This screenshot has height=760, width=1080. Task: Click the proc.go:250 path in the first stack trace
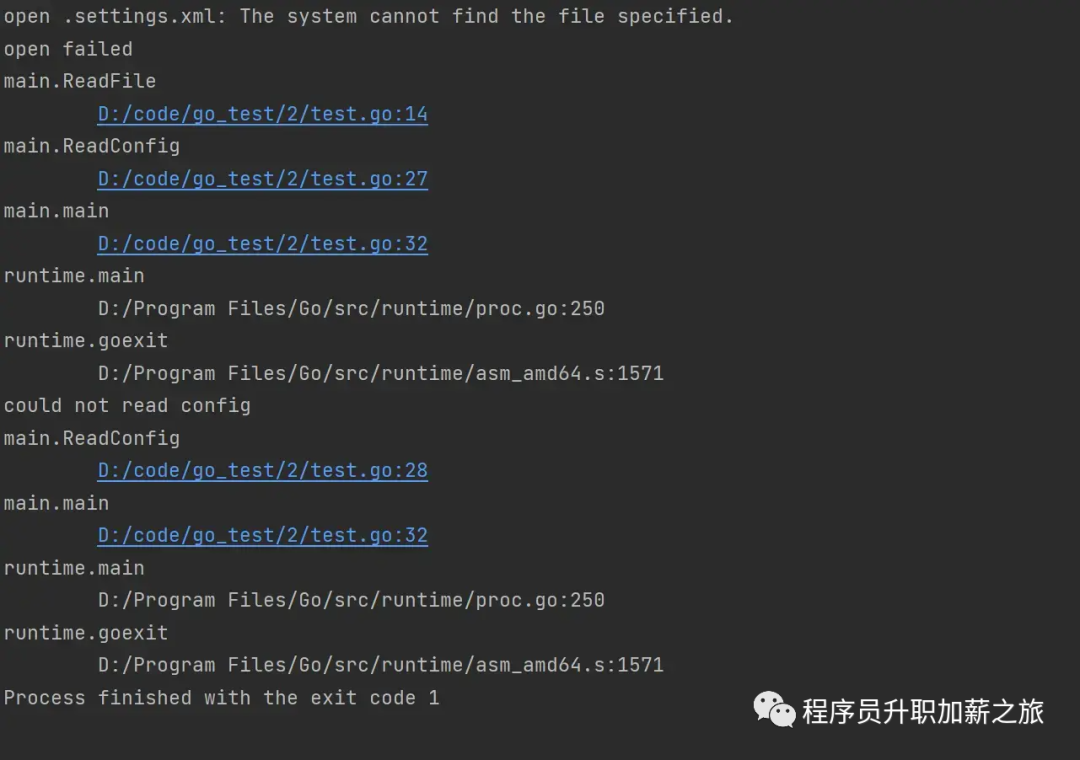point(351,309)
